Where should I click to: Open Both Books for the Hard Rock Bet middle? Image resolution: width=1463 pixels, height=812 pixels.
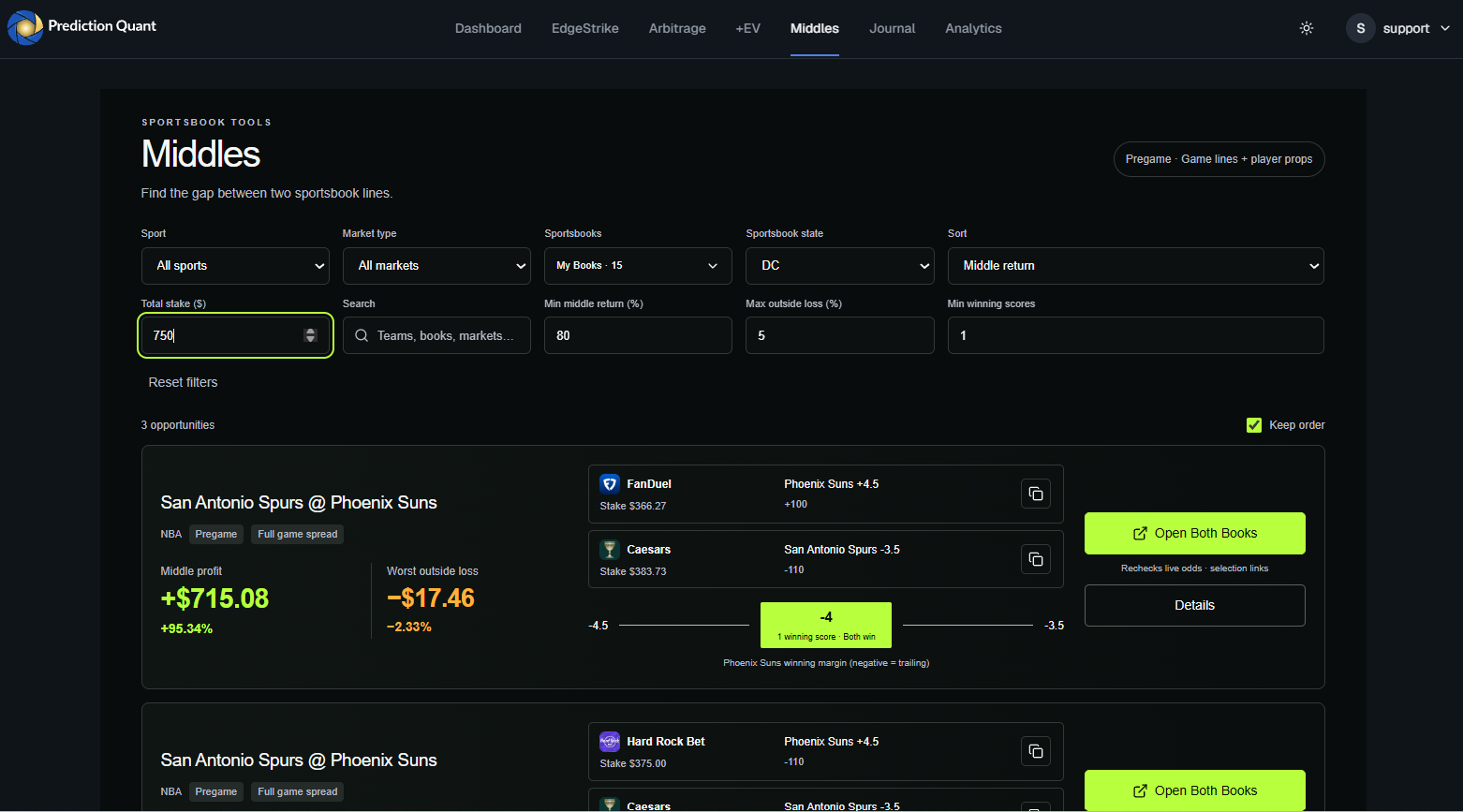1195,790
